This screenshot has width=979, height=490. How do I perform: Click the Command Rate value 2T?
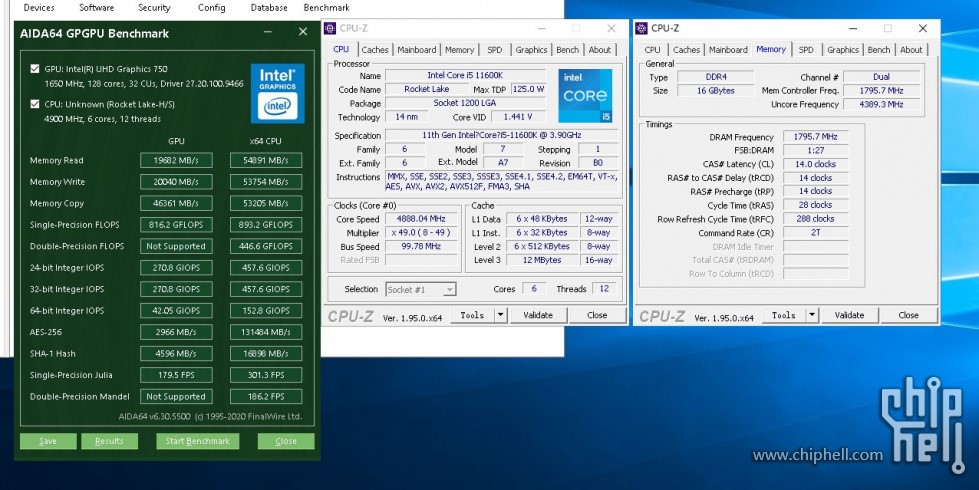tap(815, 233)
